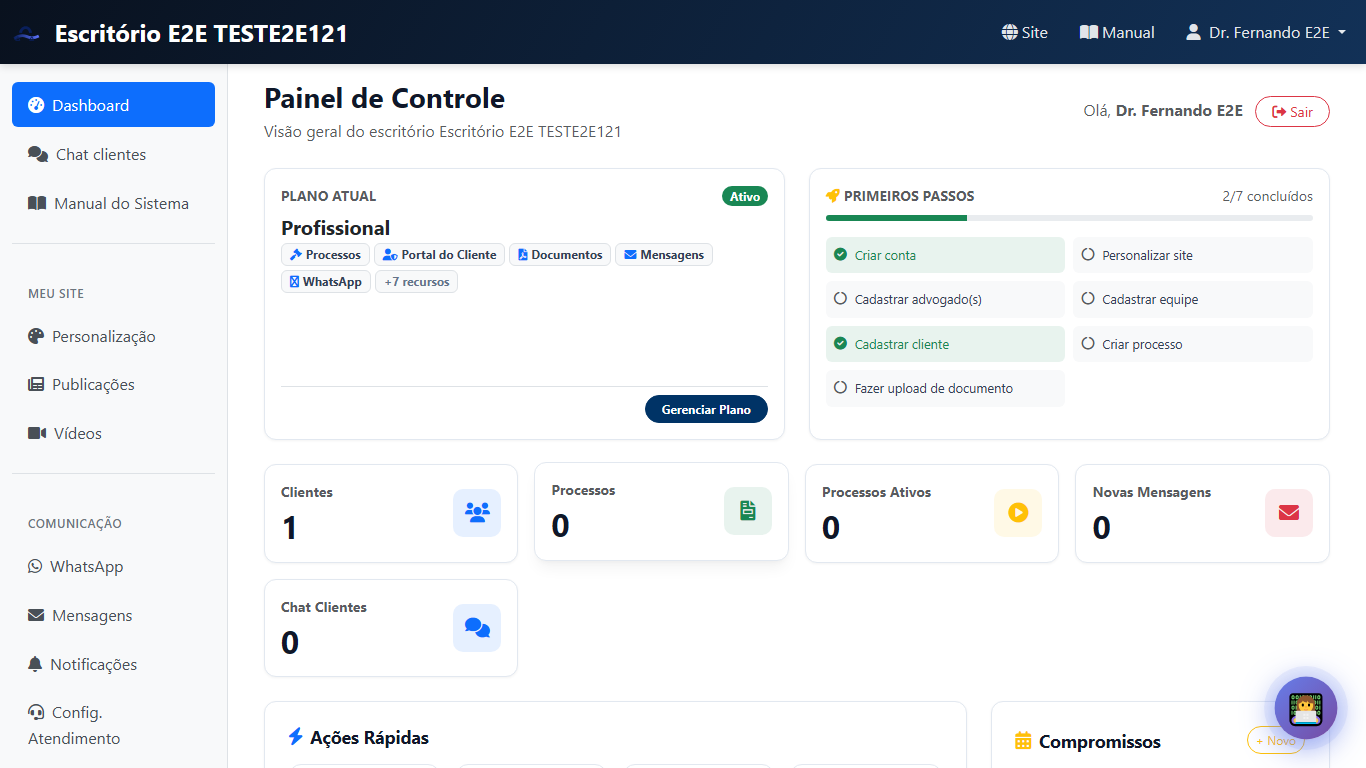Image resolution: width=1366 pixels, height=768 pixels.
Task: Click the Fazer upload de documento step
Action: (945, 388)
